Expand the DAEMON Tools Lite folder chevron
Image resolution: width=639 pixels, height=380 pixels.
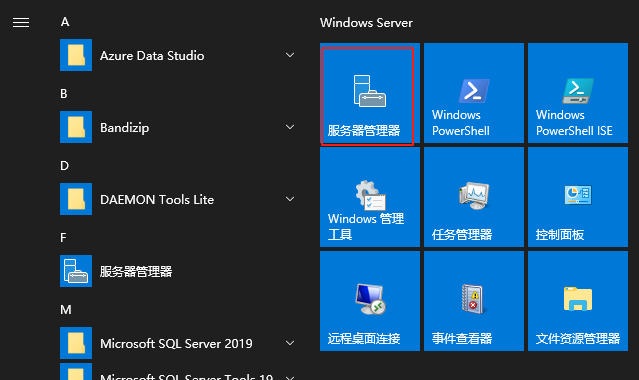click(290, 199)
